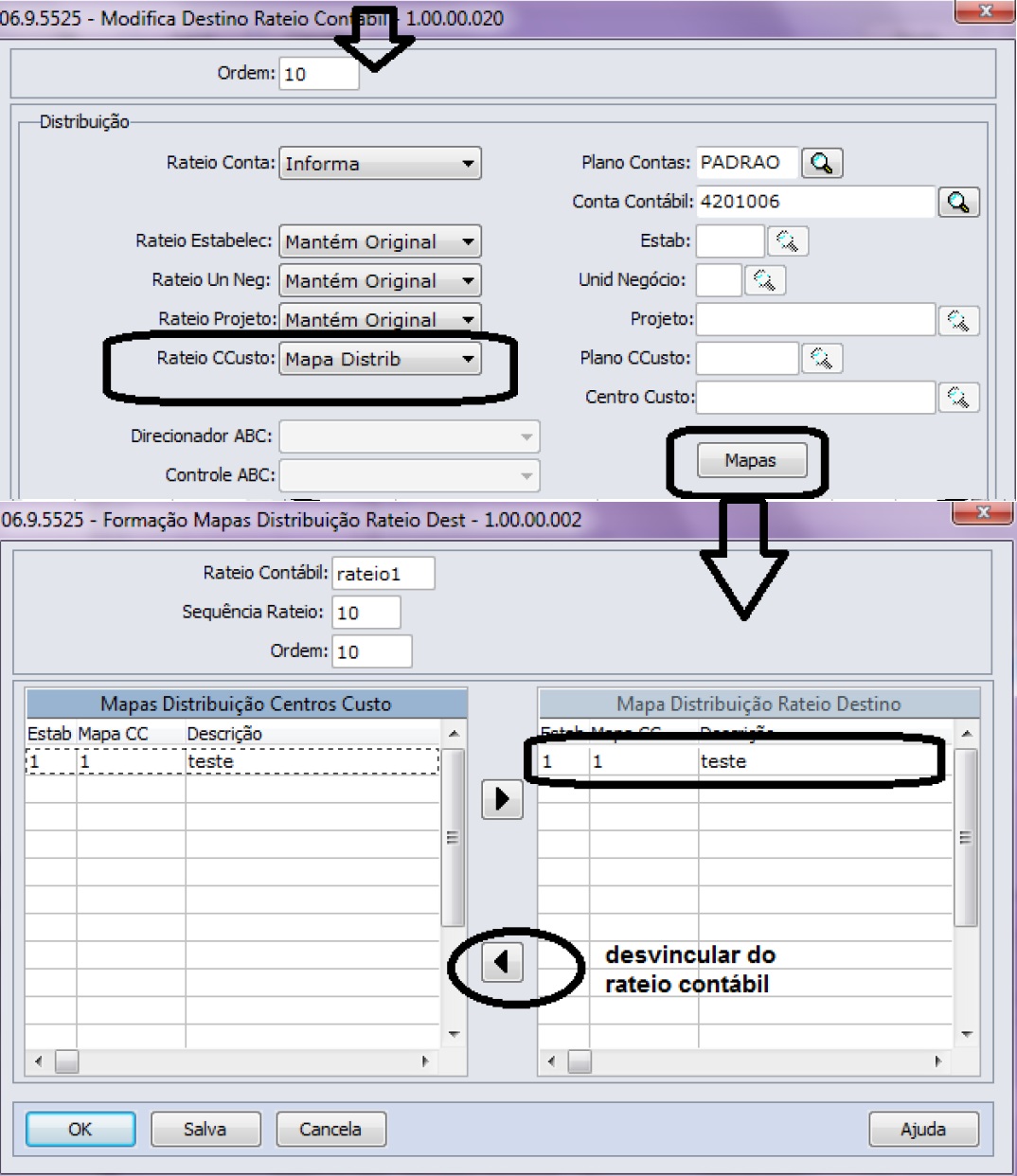Click the Sequência Rateio field
This screenshot has width=1017, height=1176.
(x=366, y=613)
